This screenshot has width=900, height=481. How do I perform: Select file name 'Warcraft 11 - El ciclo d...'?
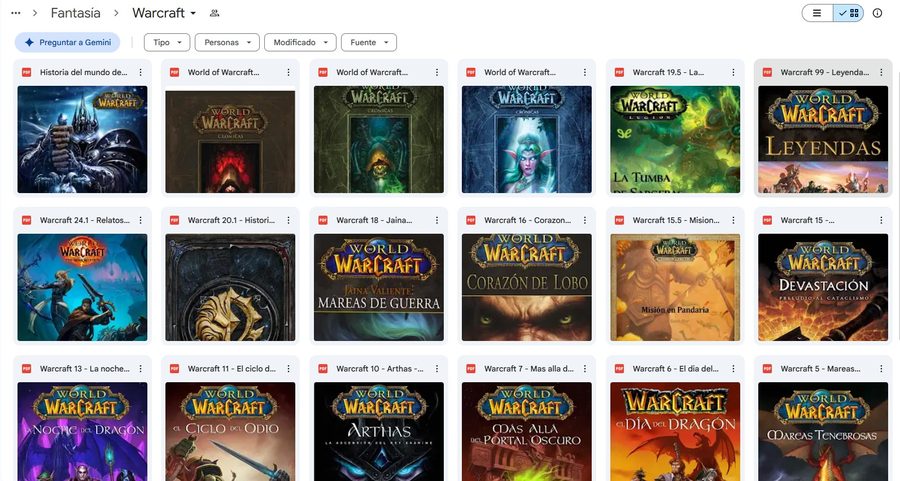click(x=232, y=368)
